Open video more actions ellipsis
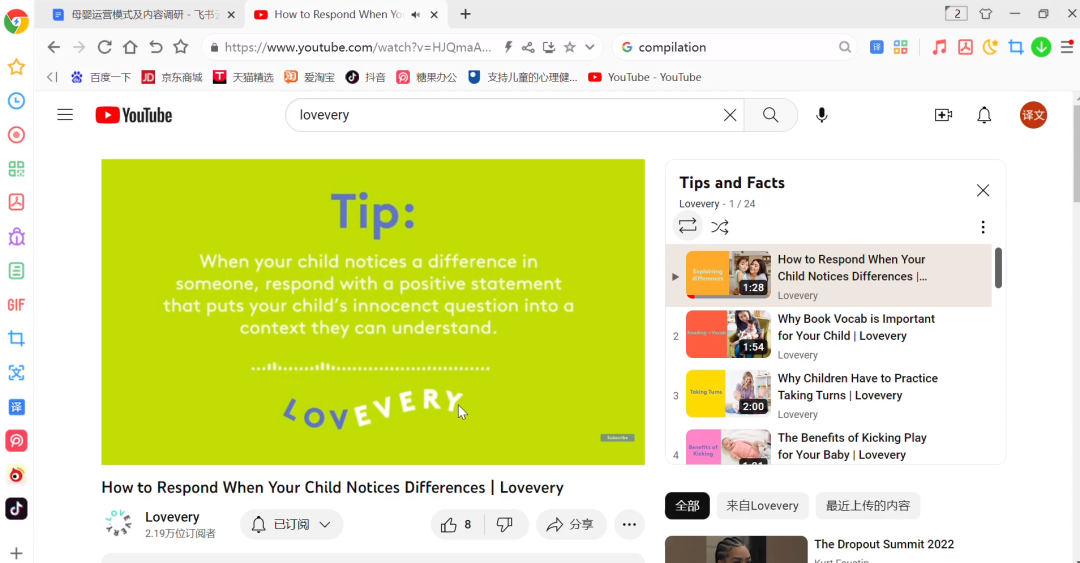Screen dimensions: 1080x563 point(629,524)
